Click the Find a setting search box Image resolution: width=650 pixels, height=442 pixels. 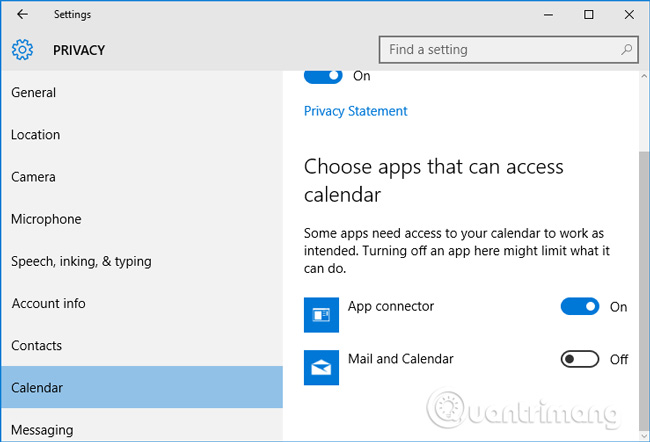[500, 49]
